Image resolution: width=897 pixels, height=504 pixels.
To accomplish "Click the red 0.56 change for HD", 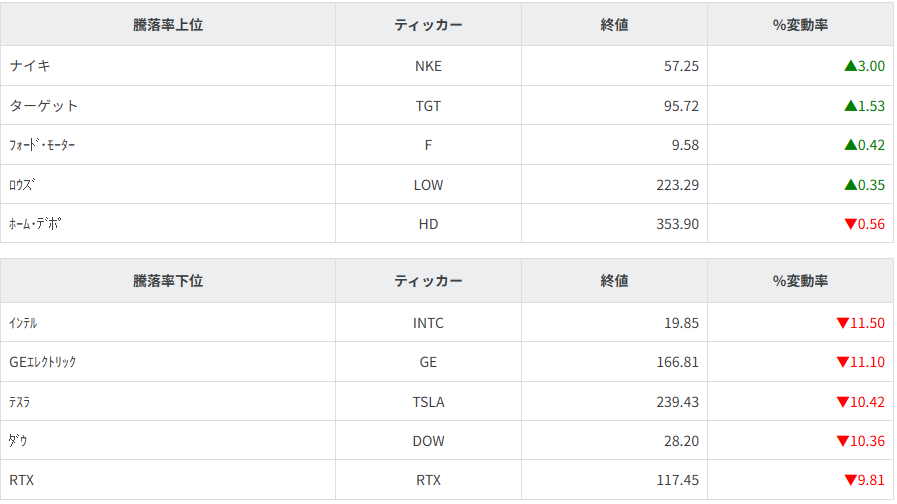I will coord(864,224).
